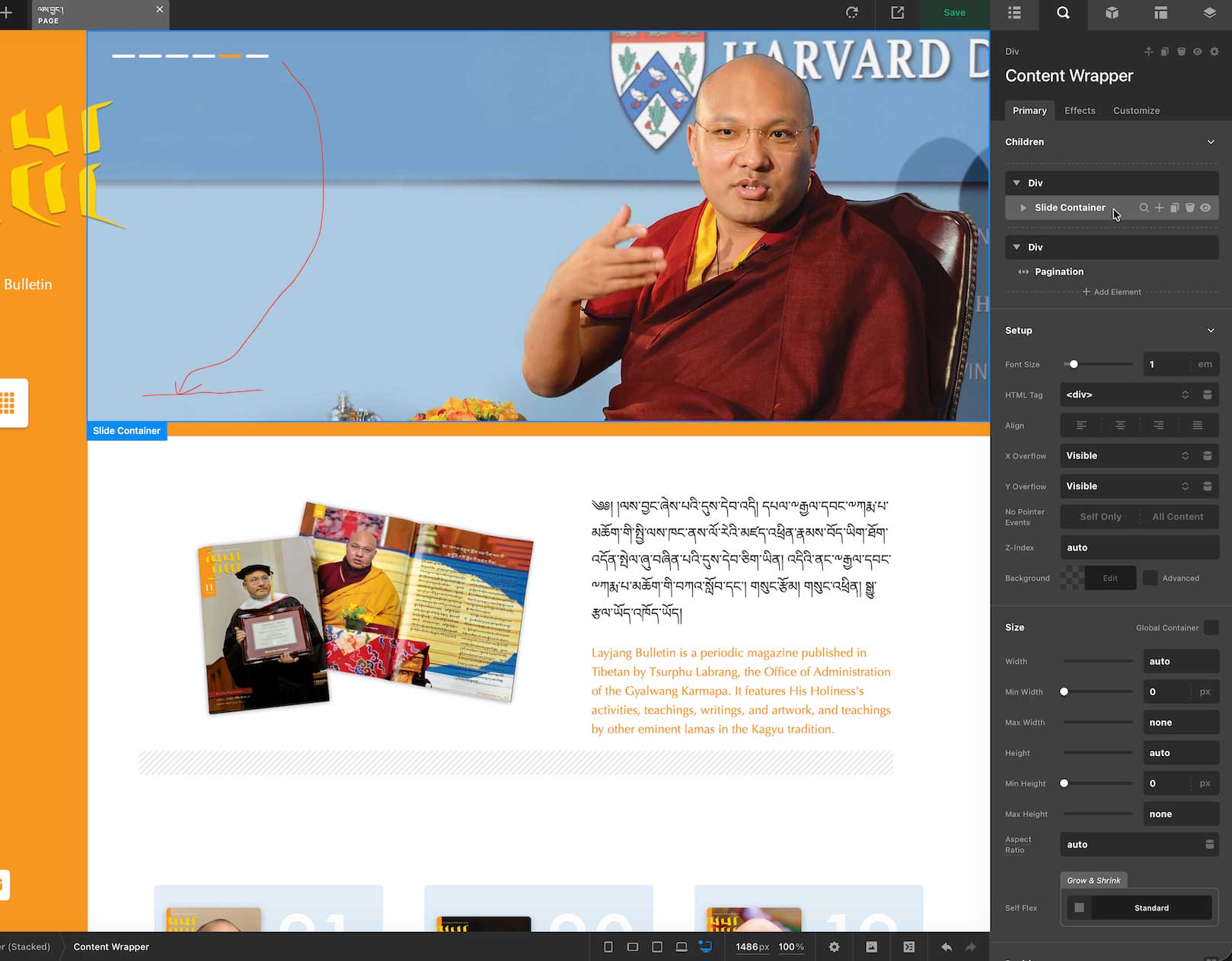This screenshot has height=961, width=1232.
Task: Open the HTML Tag dropdown
Action: tap(1126, 394)
